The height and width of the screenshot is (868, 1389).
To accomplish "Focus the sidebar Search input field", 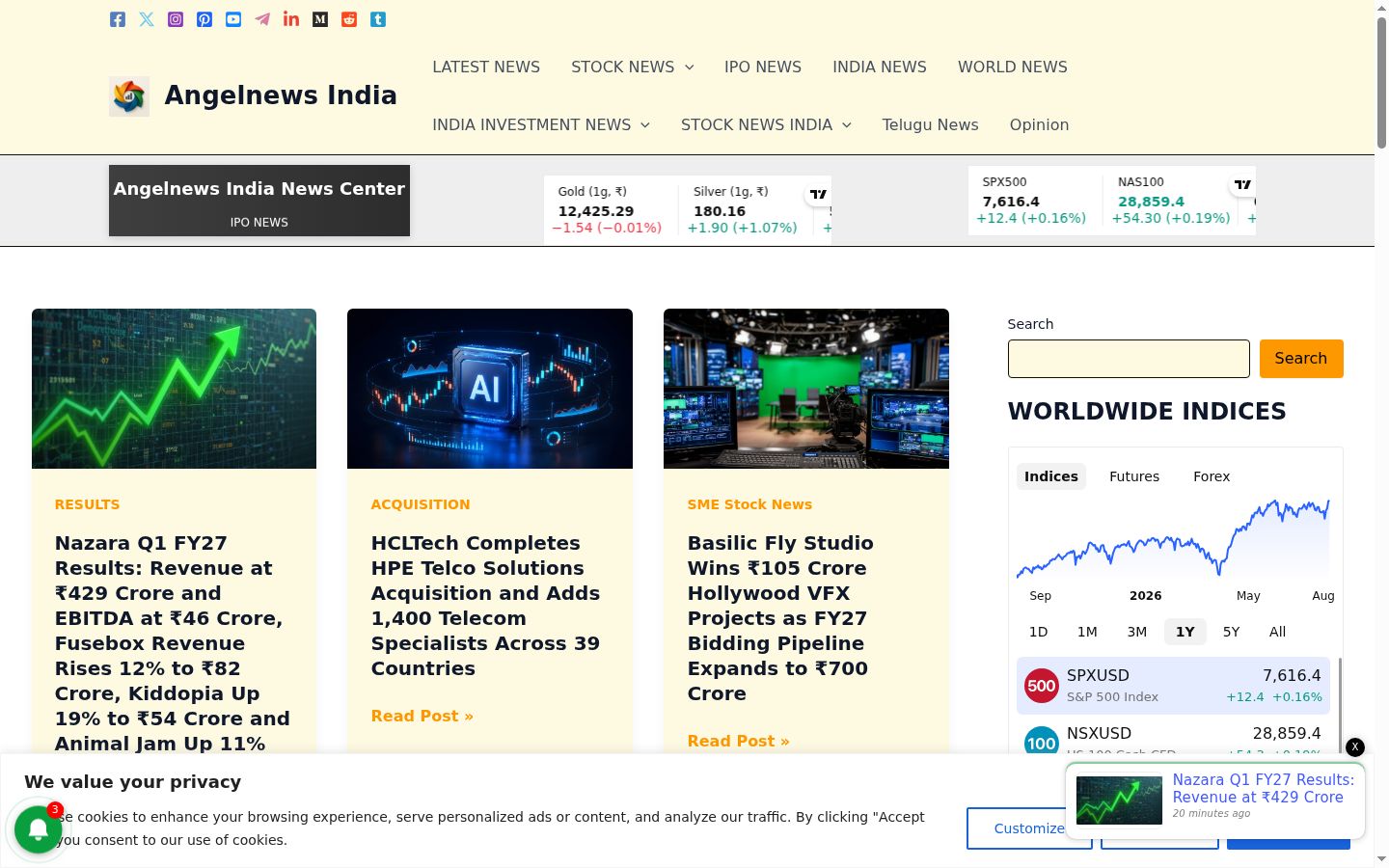I will (x=1129, y=359).
